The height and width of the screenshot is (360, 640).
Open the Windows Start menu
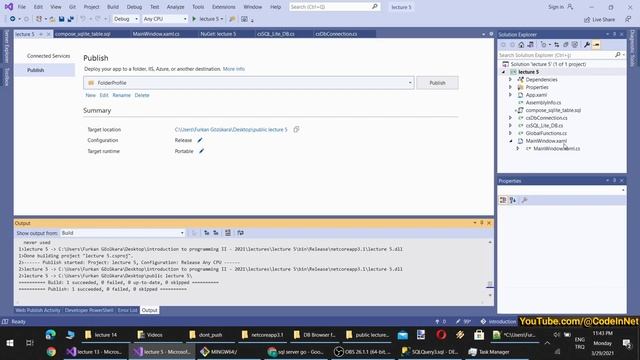click(x=10, y=343)
